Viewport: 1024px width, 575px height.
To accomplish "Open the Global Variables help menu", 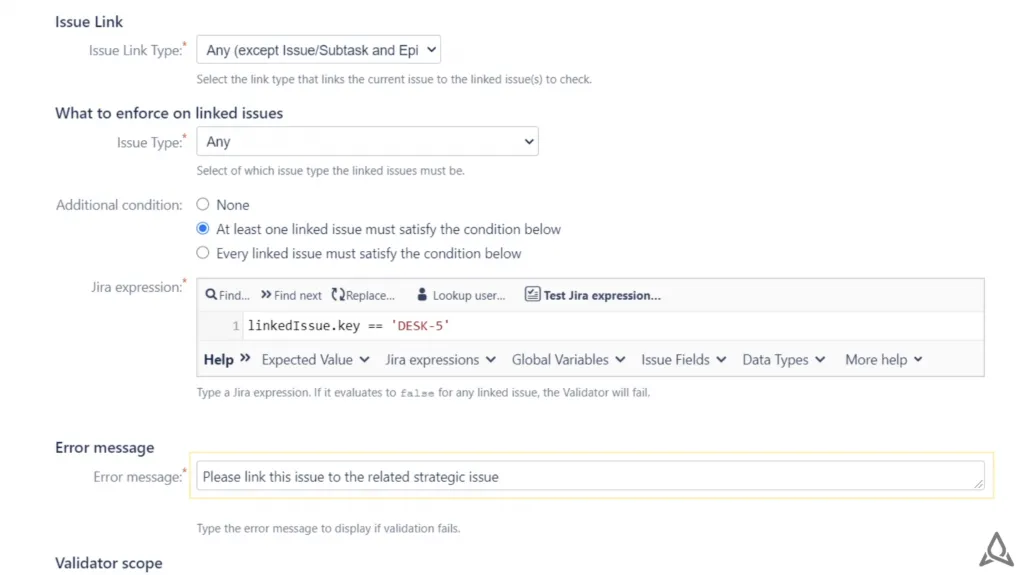I will tap(568, 359).
